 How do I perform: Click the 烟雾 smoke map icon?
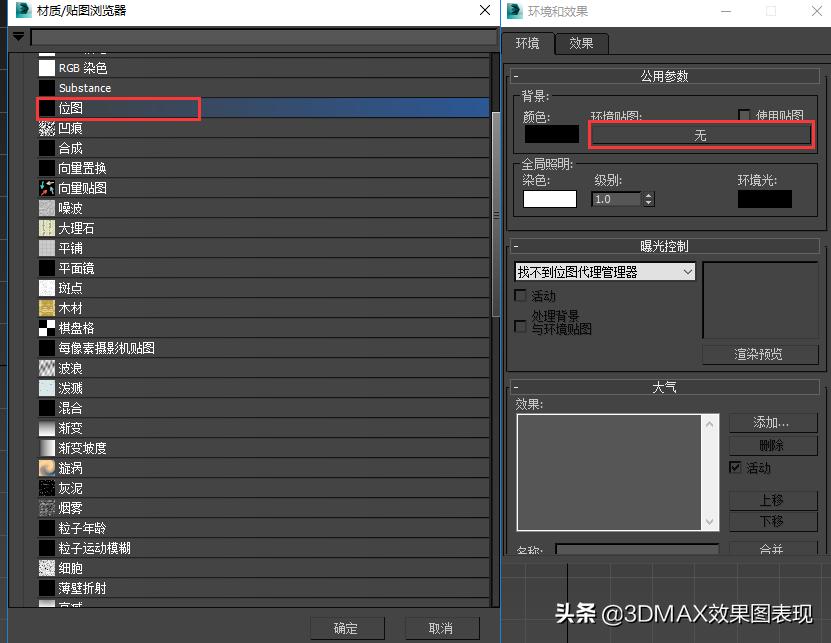[45, 507]
